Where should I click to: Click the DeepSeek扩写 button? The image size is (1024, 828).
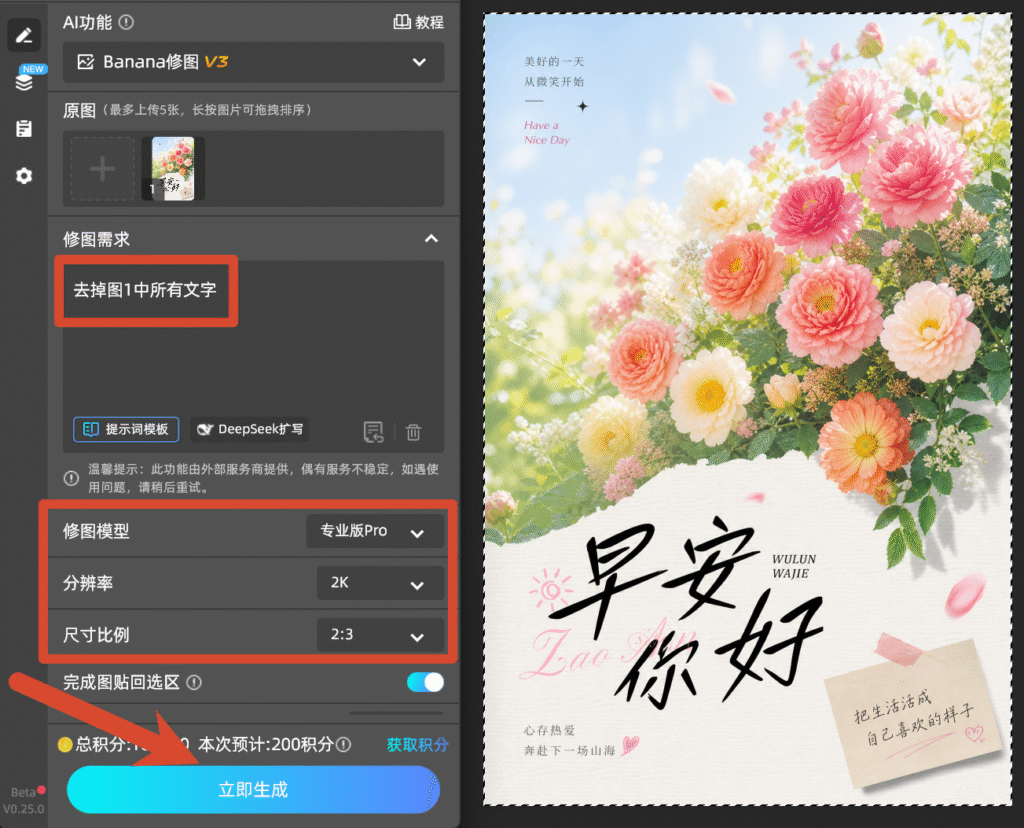point(250,429)
